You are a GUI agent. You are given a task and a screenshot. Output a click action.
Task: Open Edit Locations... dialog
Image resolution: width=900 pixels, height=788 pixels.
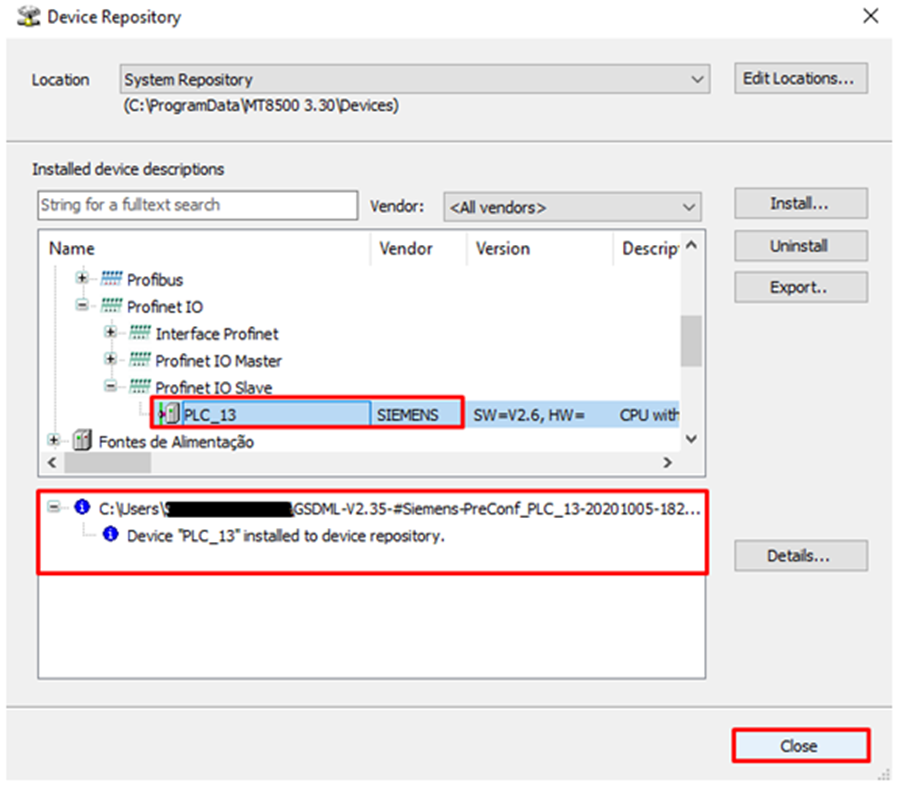click(800, 79)
